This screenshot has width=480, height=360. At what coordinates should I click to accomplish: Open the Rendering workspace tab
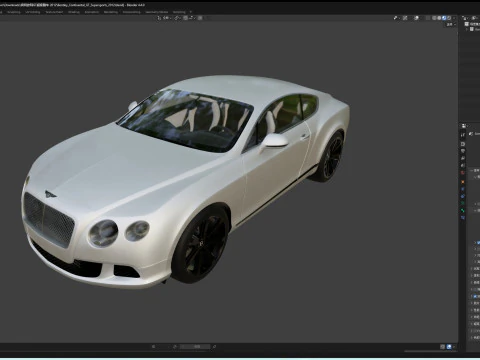[111, 12]
